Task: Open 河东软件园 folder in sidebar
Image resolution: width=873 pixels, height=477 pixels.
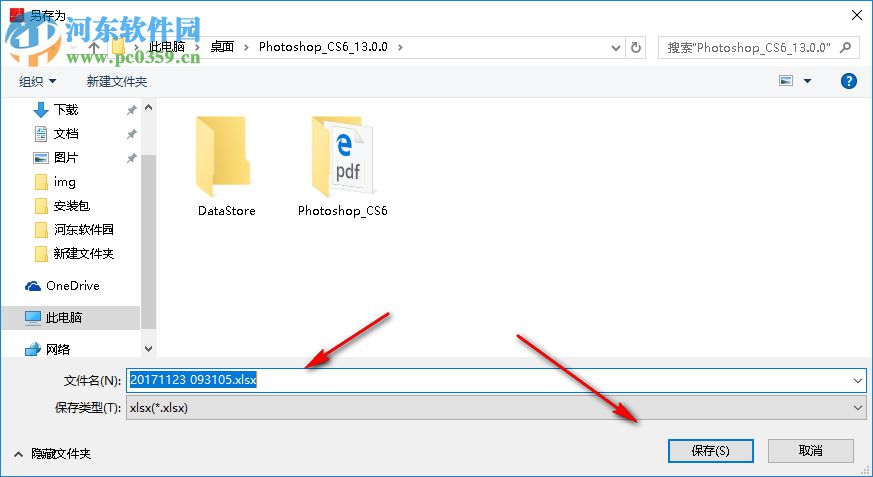Action: pos(74,229)
